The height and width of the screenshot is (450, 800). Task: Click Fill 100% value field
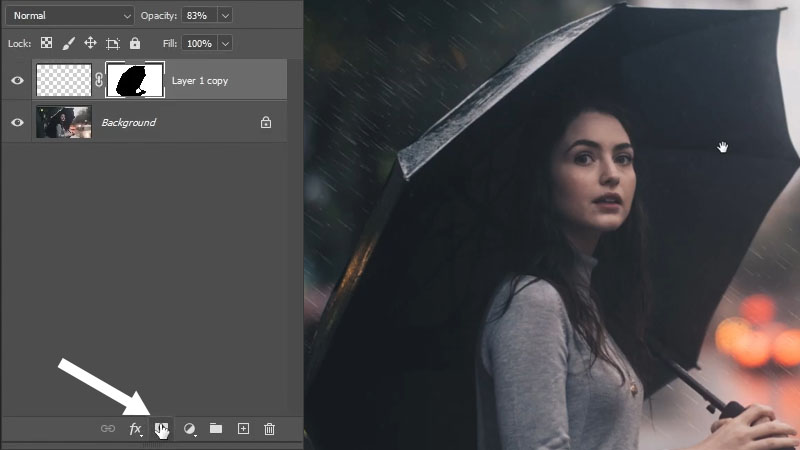click(199, 43)
